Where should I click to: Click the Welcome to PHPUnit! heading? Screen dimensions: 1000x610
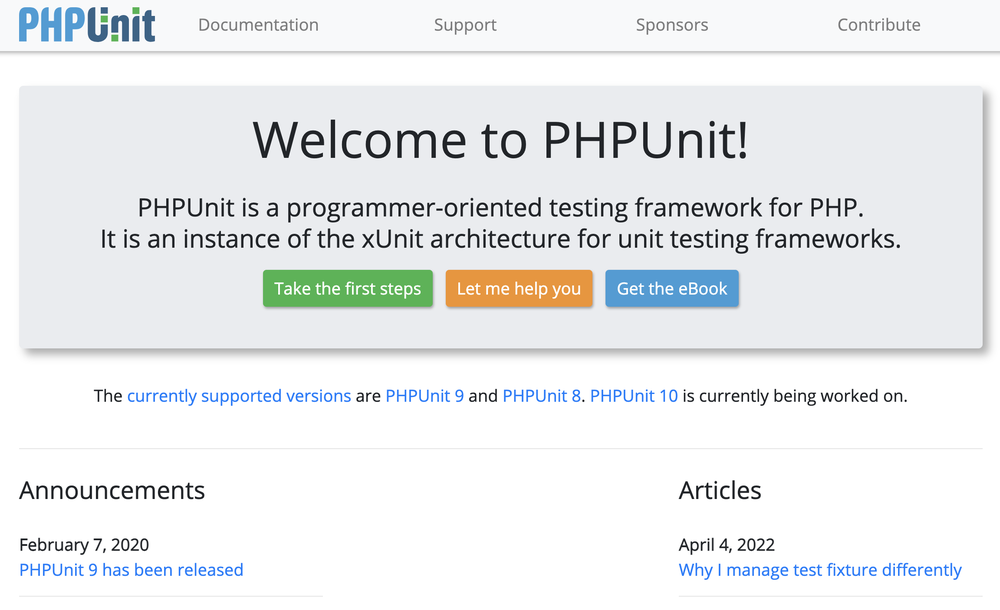point(501,140)
